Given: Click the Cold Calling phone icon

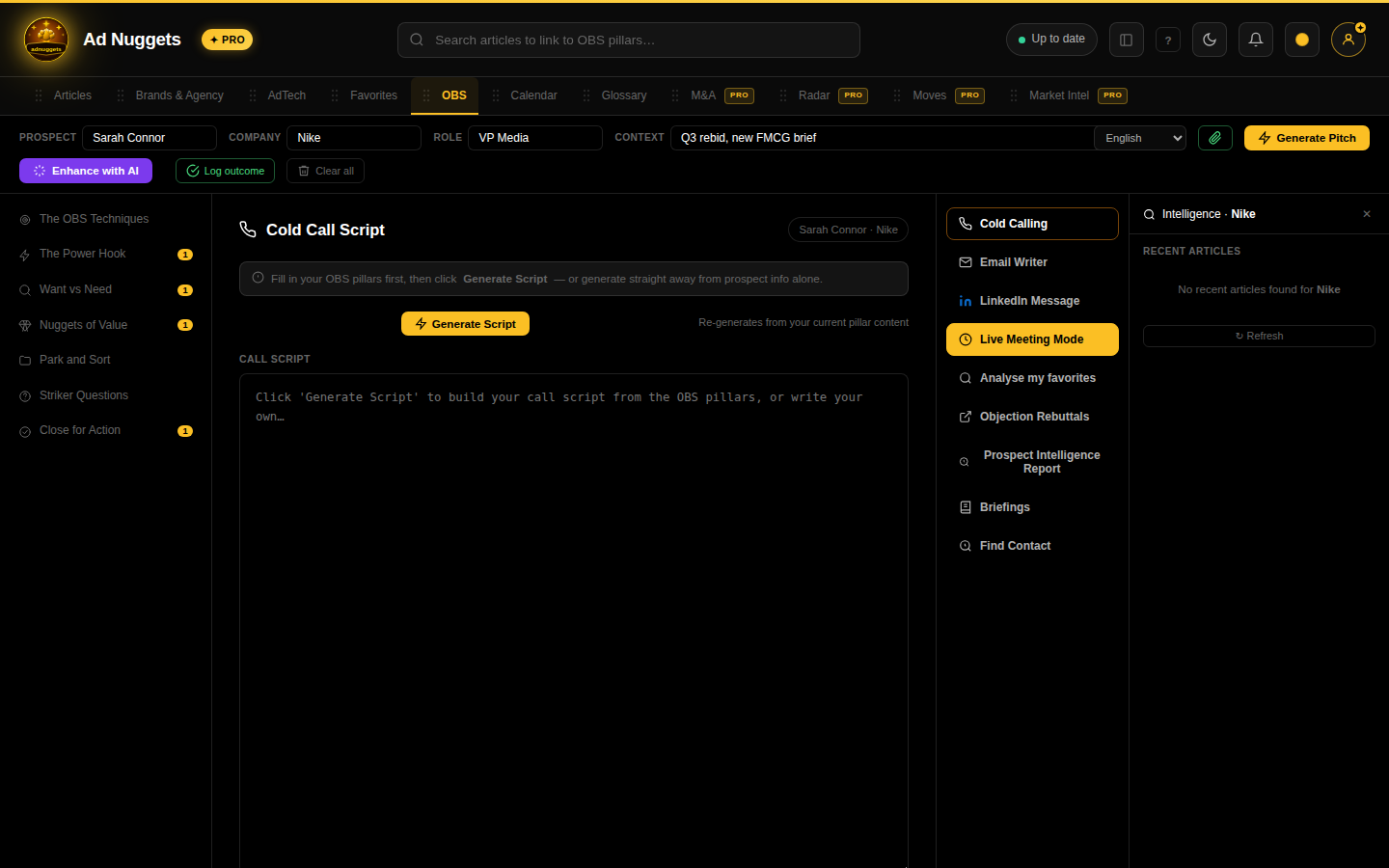Looking at the screenshot, I should coord(966,224).
